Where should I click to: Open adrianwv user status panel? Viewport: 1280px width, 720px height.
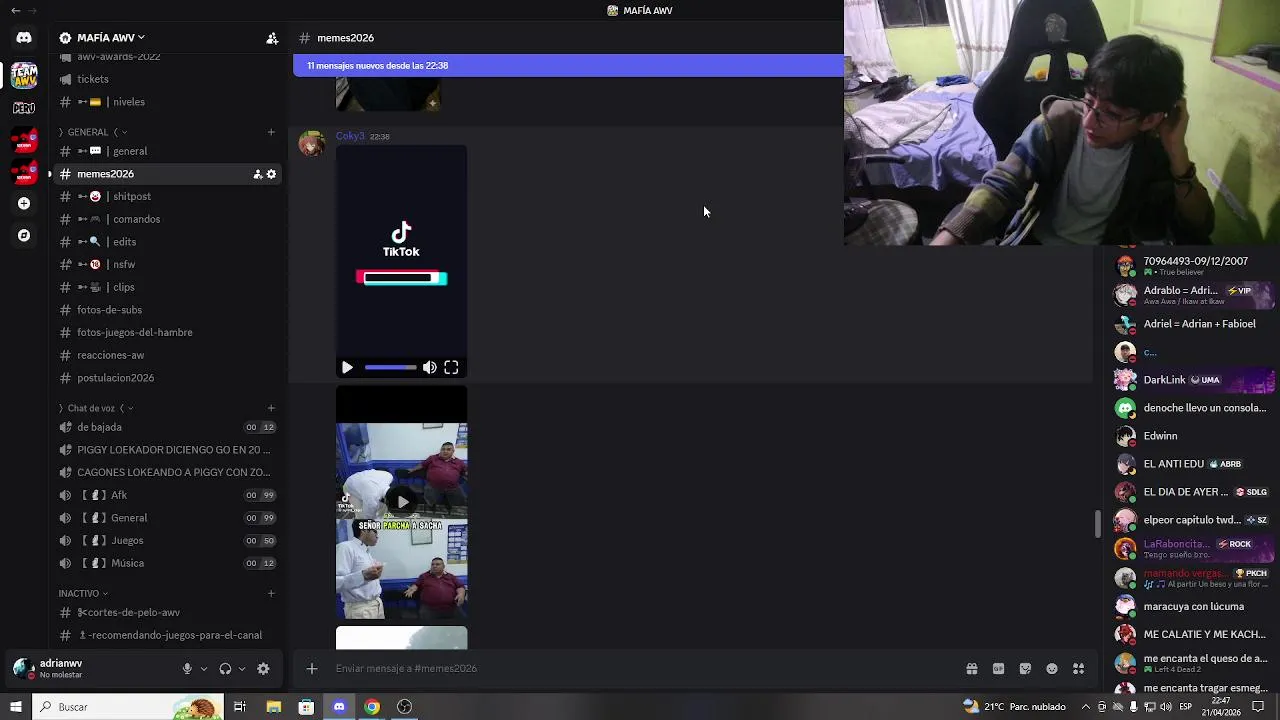(x=90, y=668)
